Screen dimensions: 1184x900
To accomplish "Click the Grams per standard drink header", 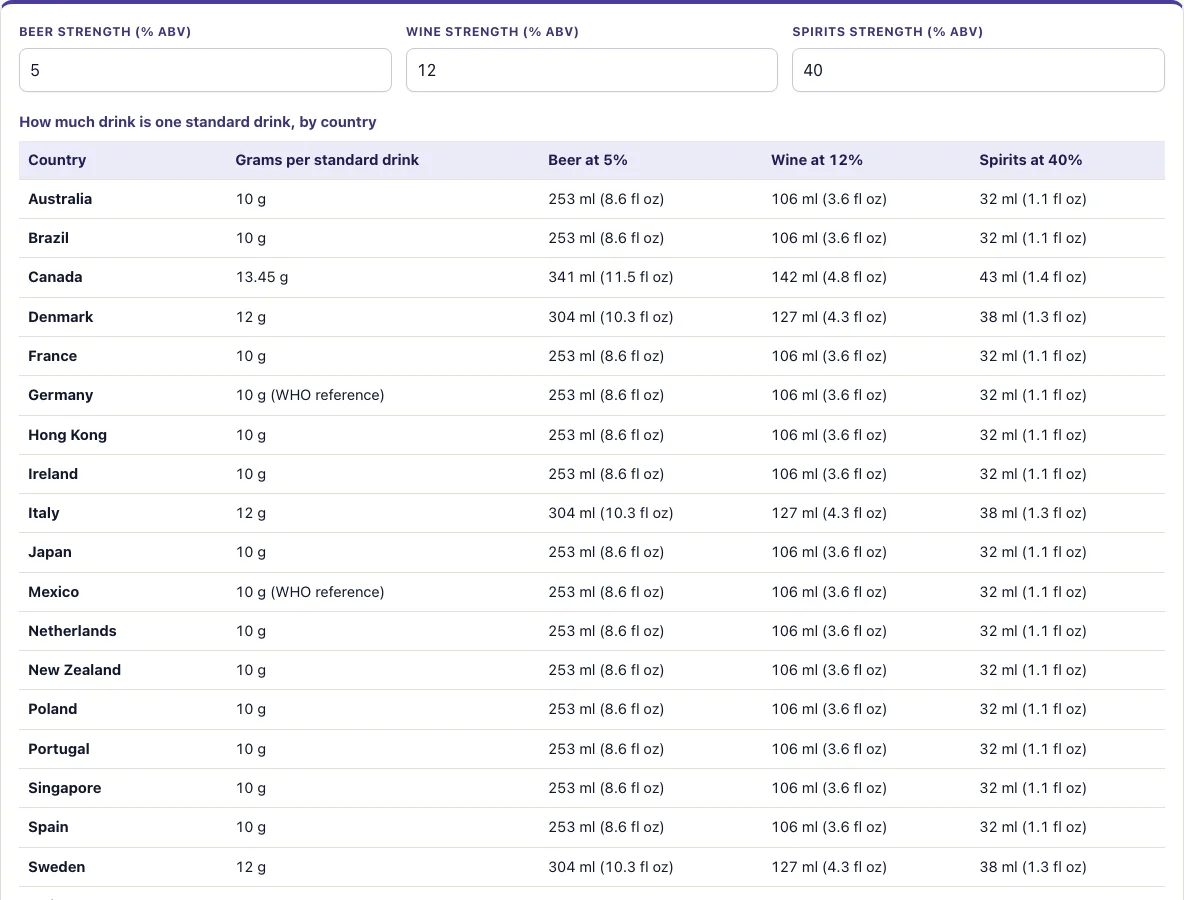I will point(327,160).
